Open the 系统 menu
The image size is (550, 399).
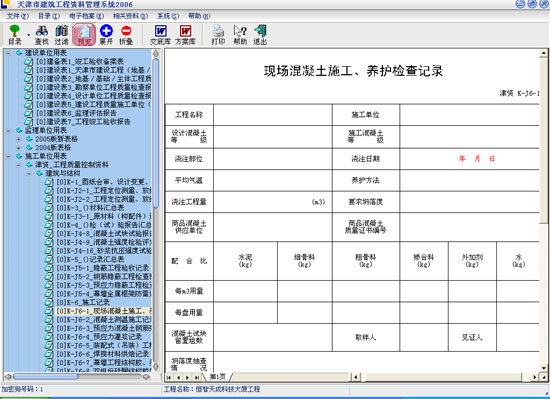click(x=168, y=16)
